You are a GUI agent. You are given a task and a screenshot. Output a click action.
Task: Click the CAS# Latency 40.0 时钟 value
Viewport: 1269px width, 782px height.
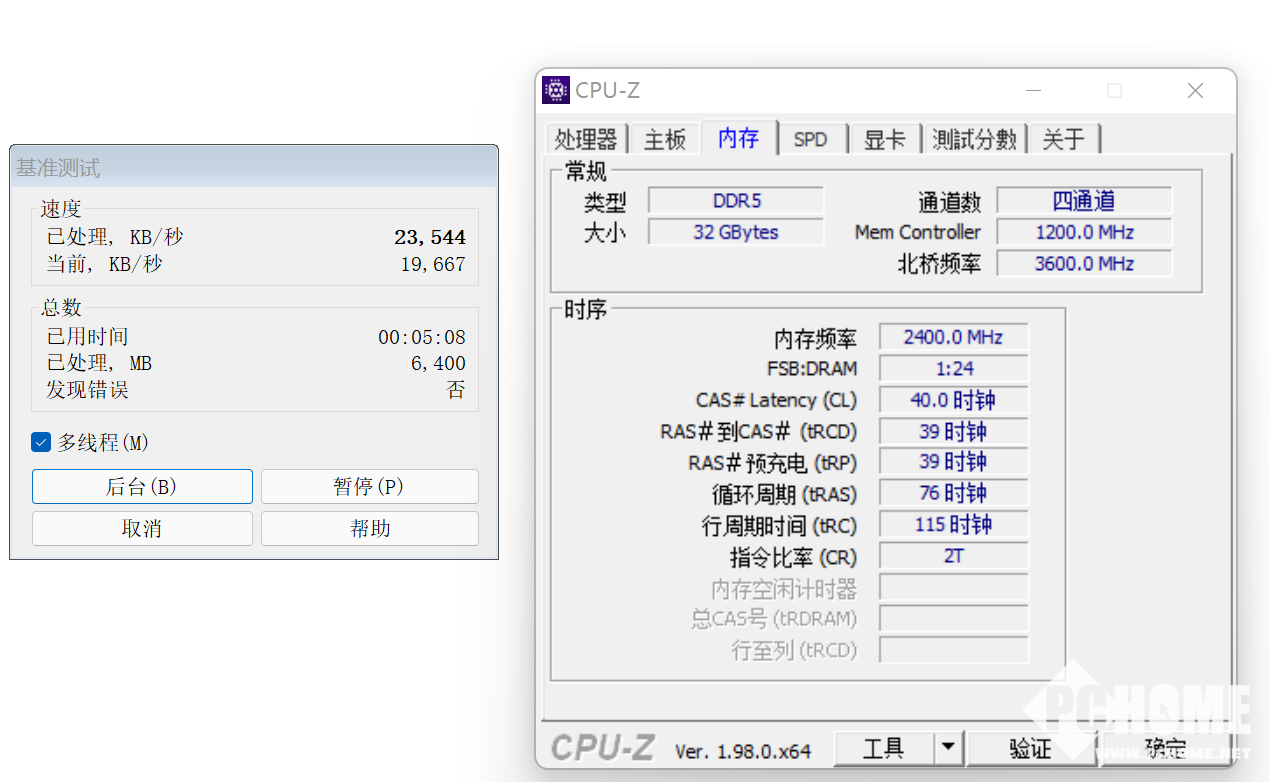click(x=954, y=400)
